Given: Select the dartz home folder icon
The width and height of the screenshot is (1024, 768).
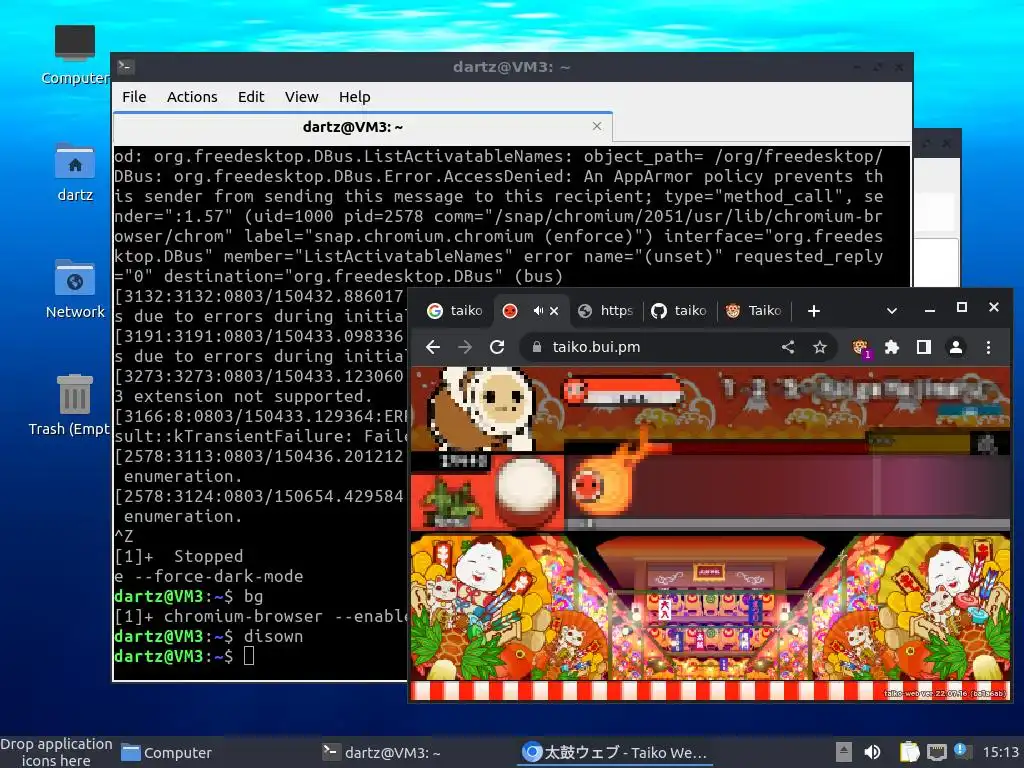Looking at the screenshot, I should coord(74,173).
